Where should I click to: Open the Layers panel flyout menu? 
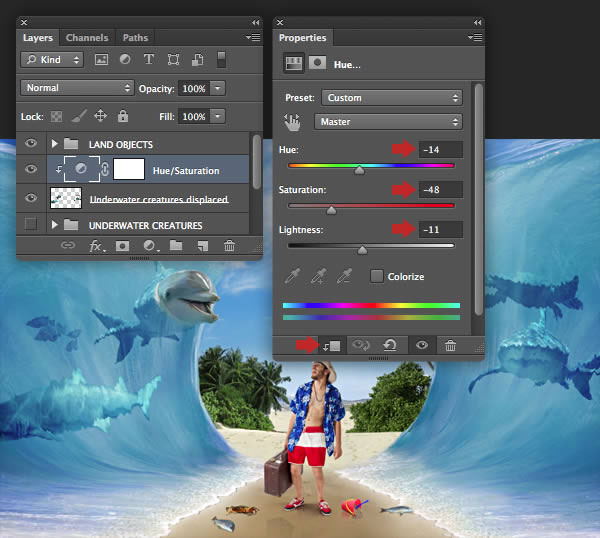(x=253, y=37)
